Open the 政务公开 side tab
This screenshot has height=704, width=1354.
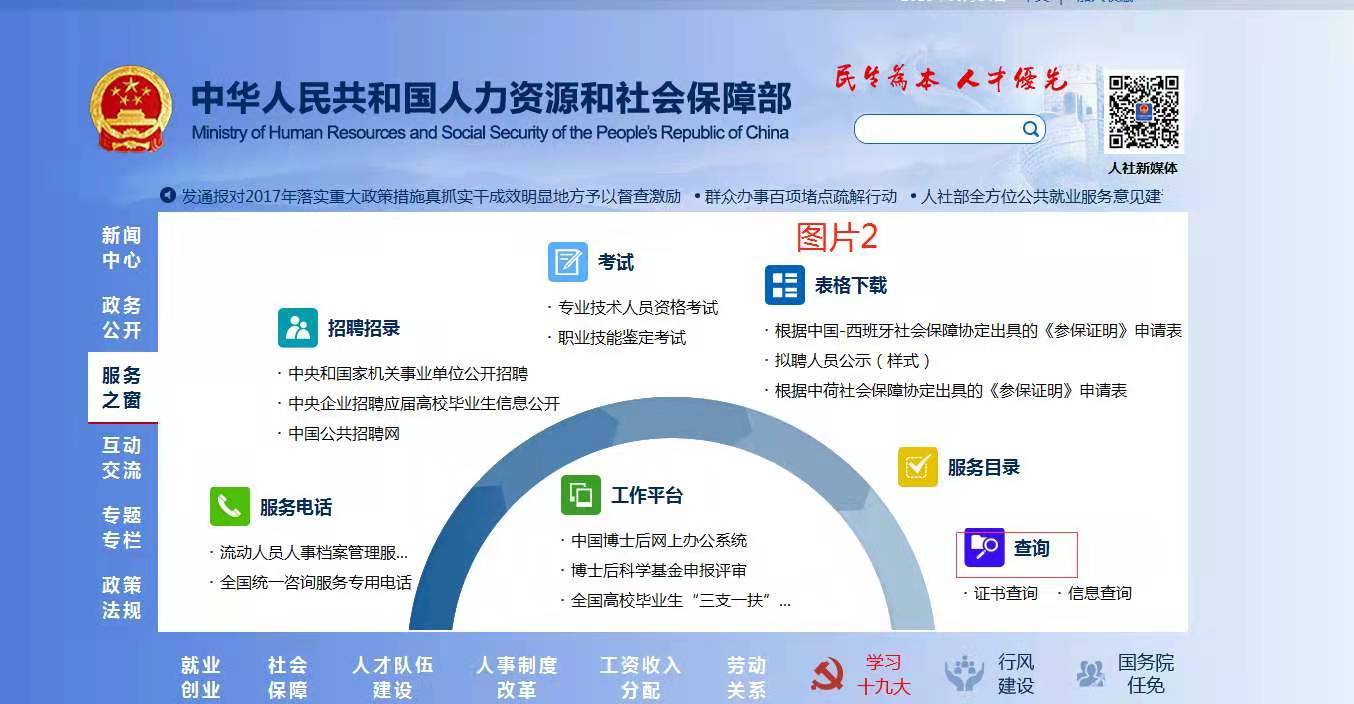(x=122, y=318)
